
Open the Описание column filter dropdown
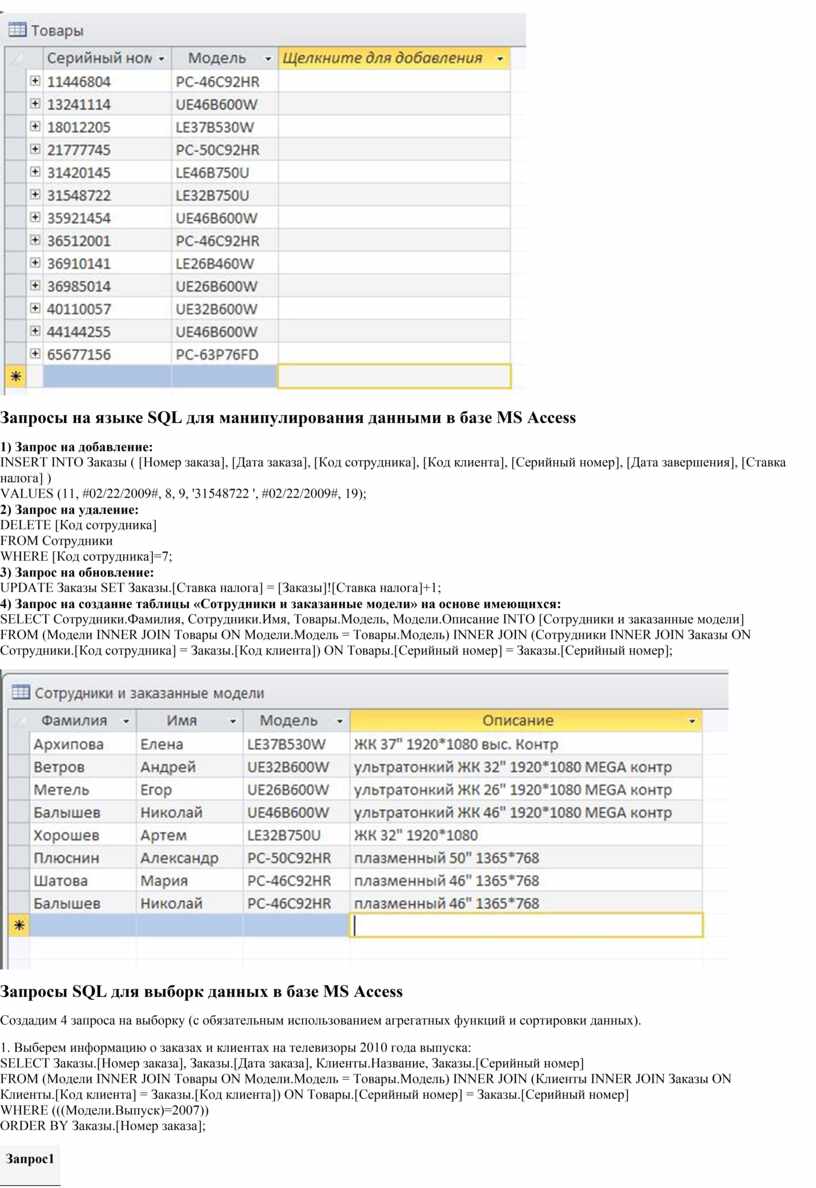(x=692, y=721)
